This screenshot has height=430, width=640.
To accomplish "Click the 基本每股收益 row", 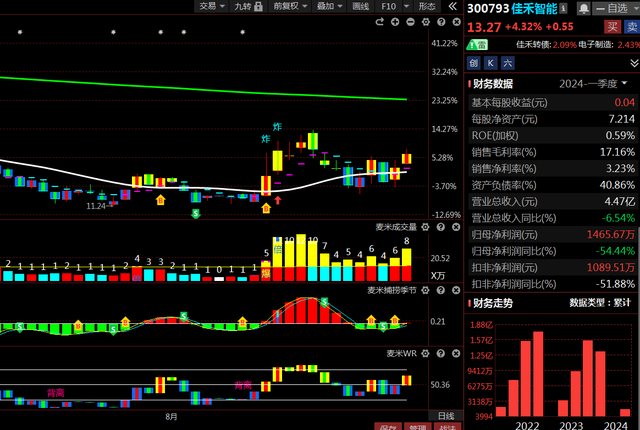I will (553, 102).
